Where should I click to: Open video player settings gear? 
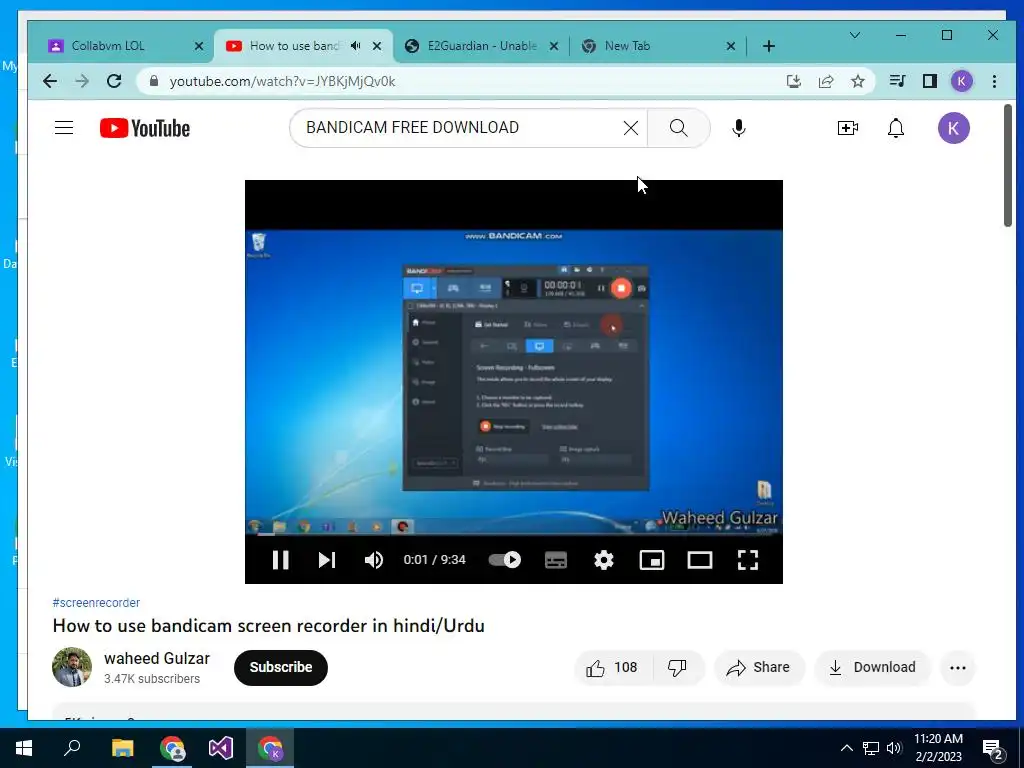[603, 560]
